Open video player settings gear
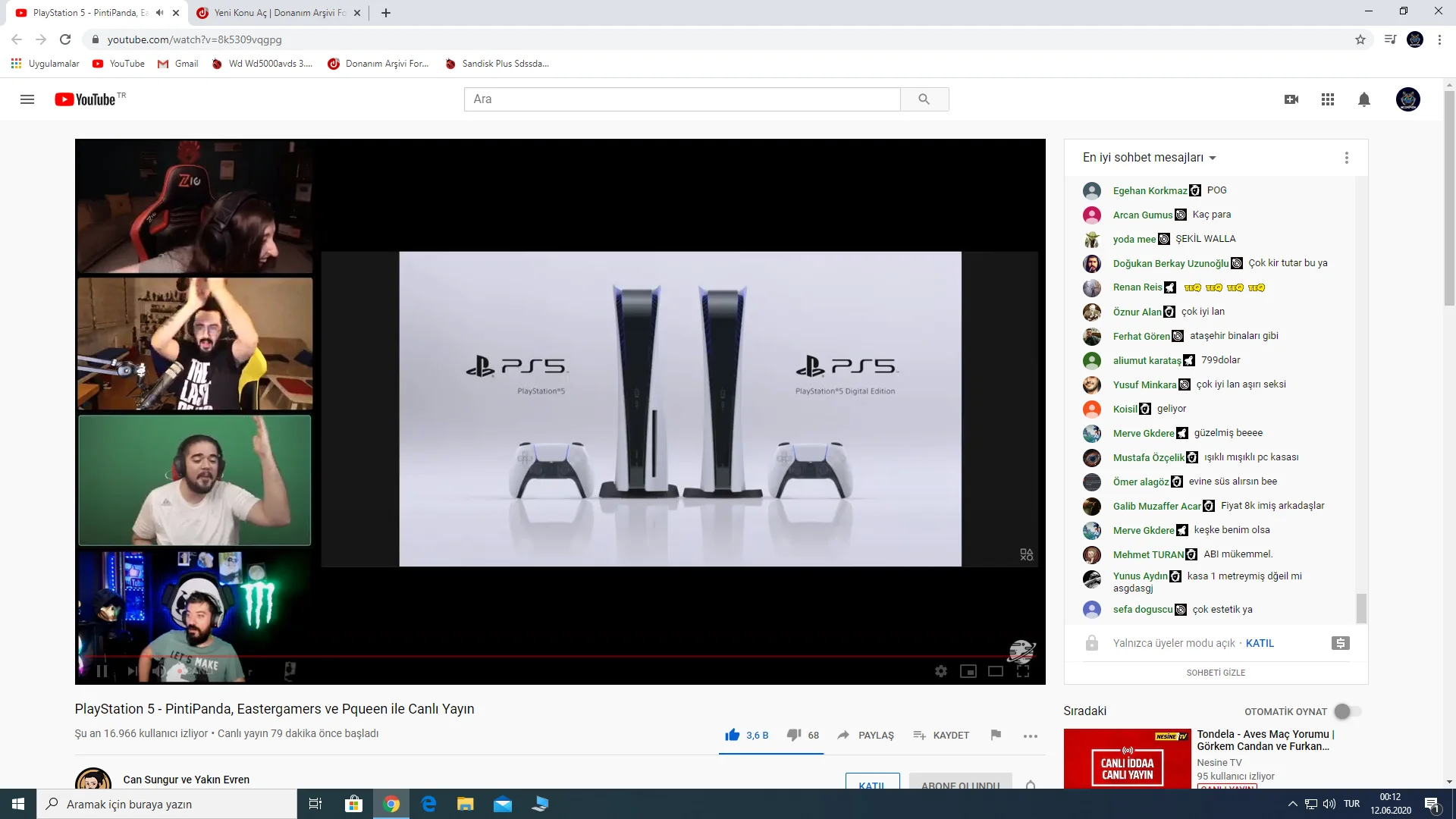Screen dimensions: 1456x819 click(941, 671)
